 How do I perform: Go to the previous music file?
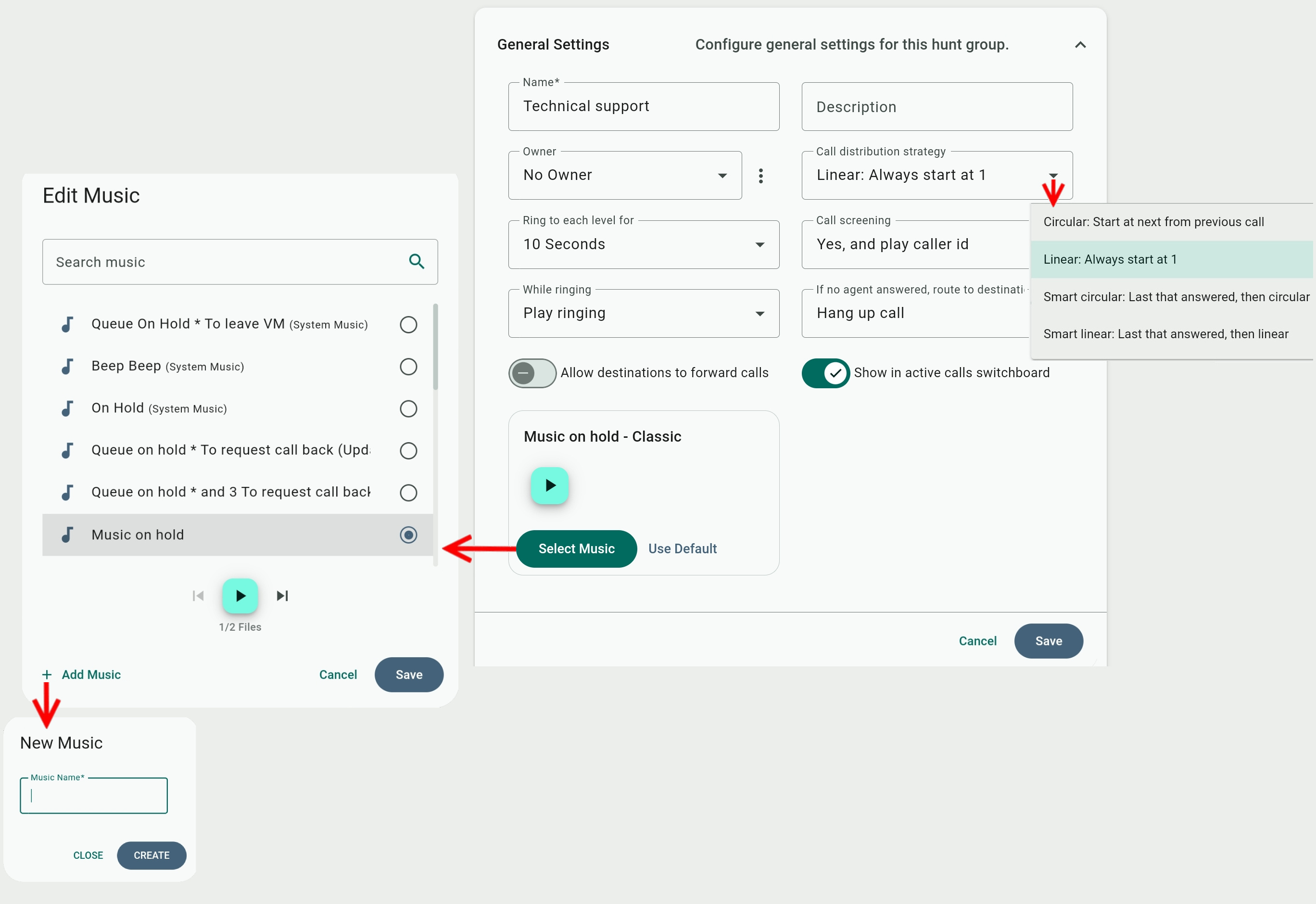198,595
